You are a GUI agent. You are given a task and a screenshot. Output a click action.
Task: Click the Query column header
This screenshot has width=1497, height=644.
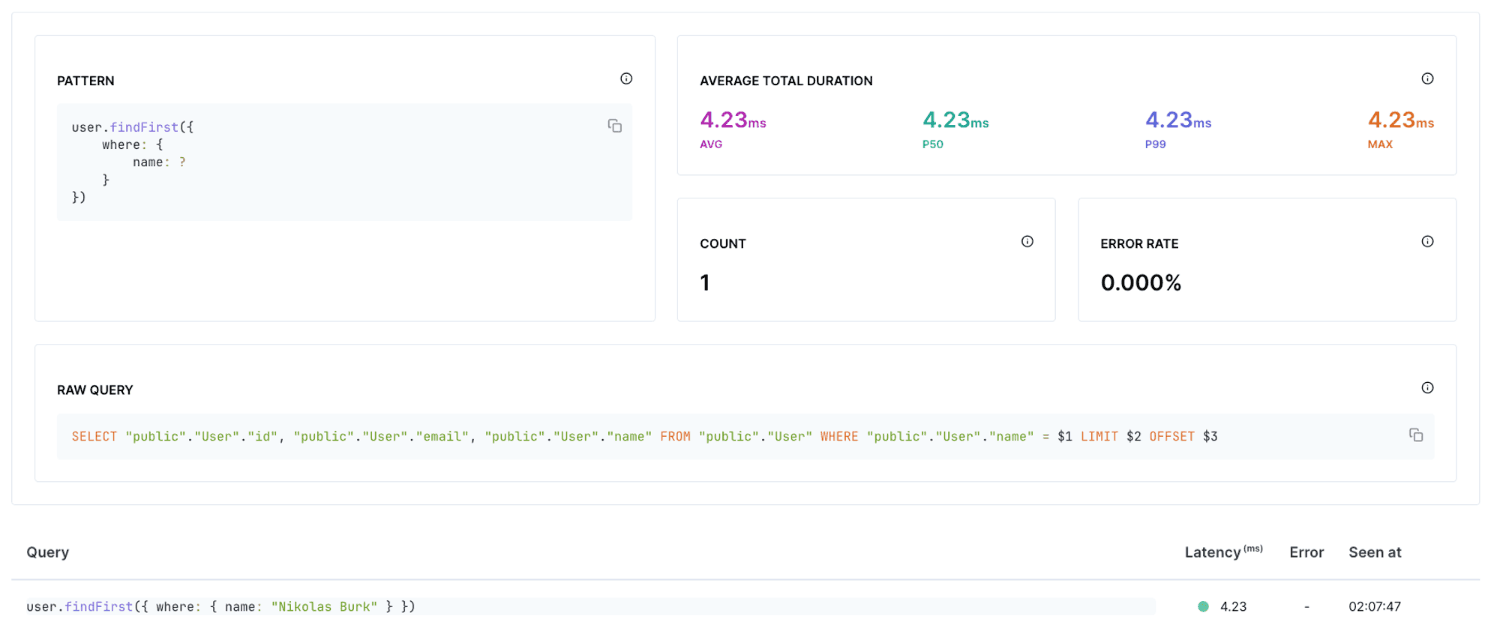(x=47, y=551)
